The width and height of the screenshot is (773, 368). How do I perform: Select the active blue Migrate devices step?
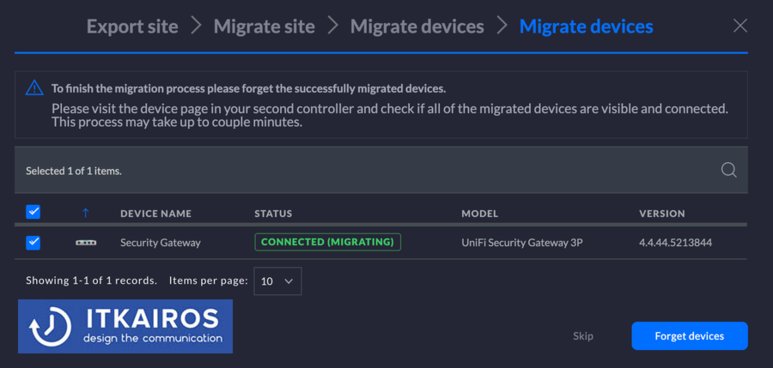coord(586,26)
